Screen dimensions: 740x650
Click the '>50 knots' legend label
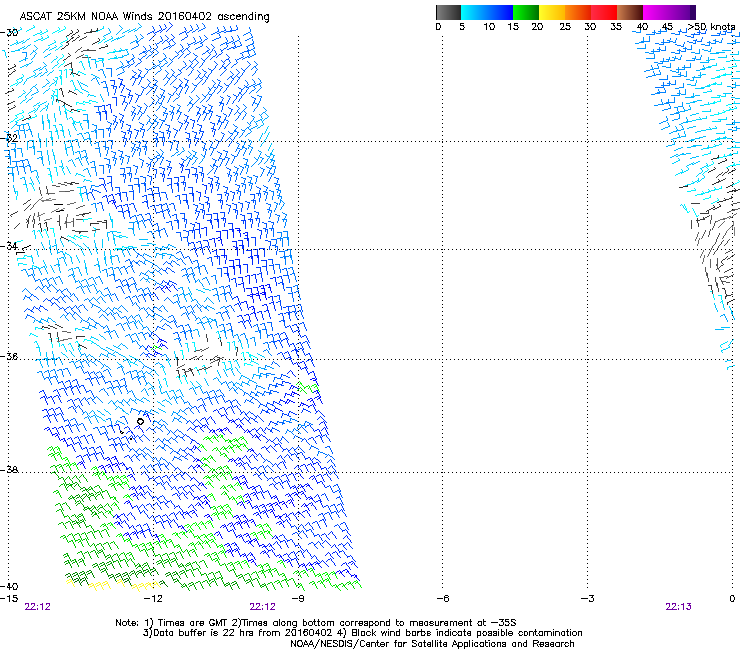coord(711,27)
